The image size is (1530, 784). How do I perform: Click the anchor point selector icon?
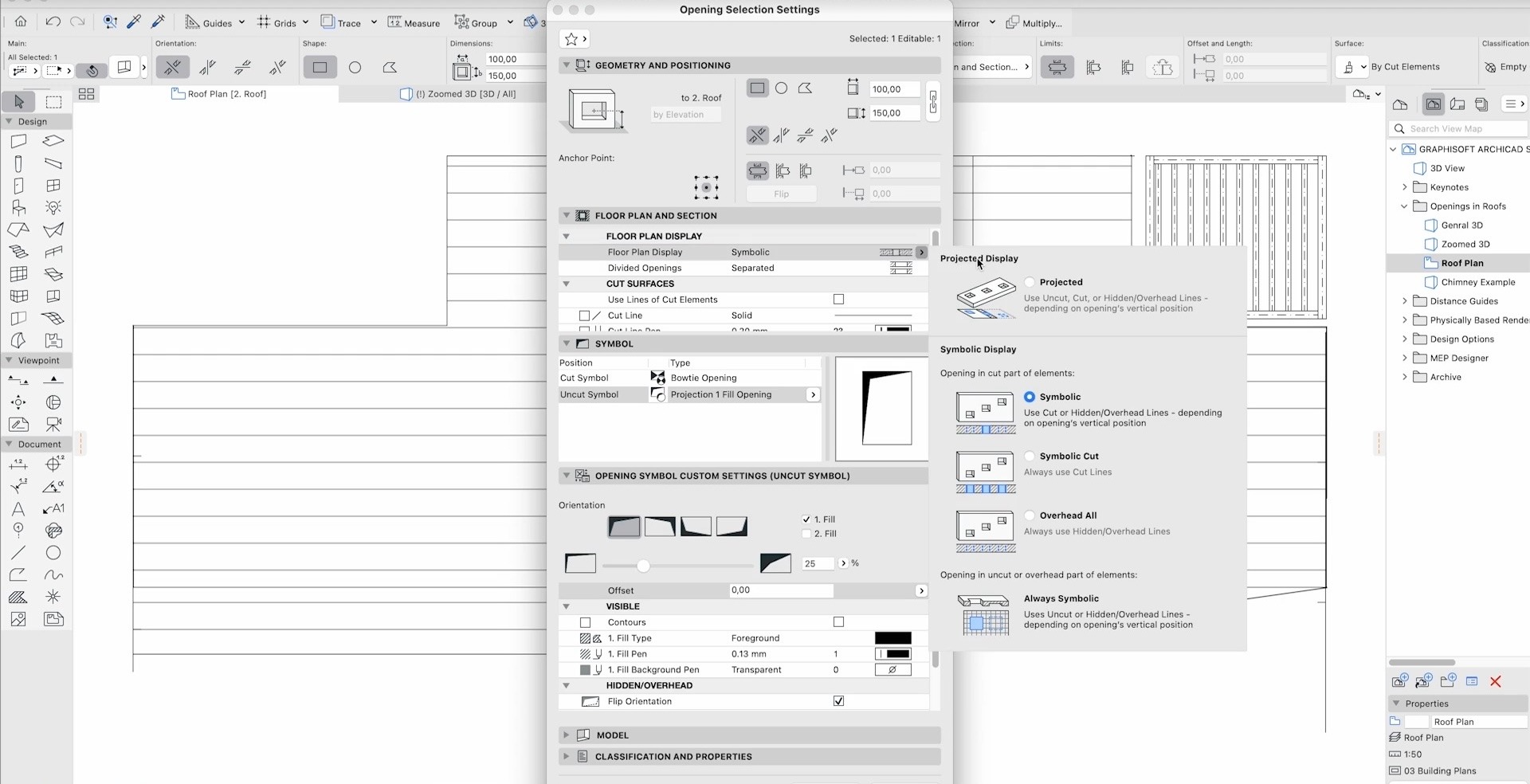pos(706,188)
